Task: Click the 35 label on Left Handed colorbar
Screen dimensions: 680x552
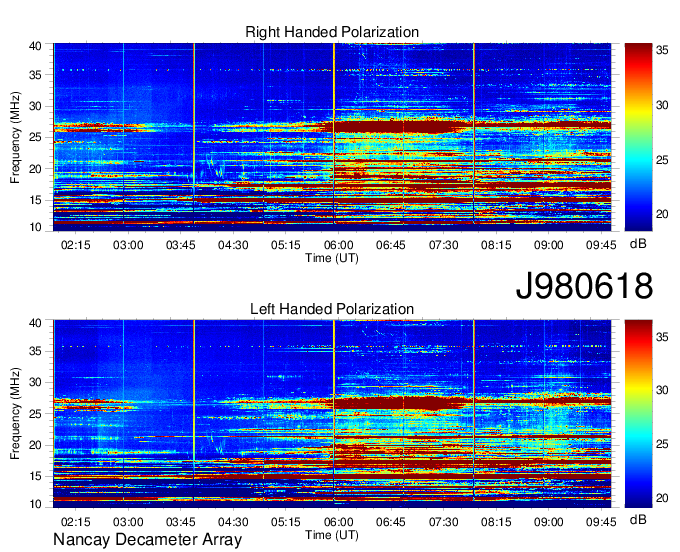Action: tap(662, 337)
